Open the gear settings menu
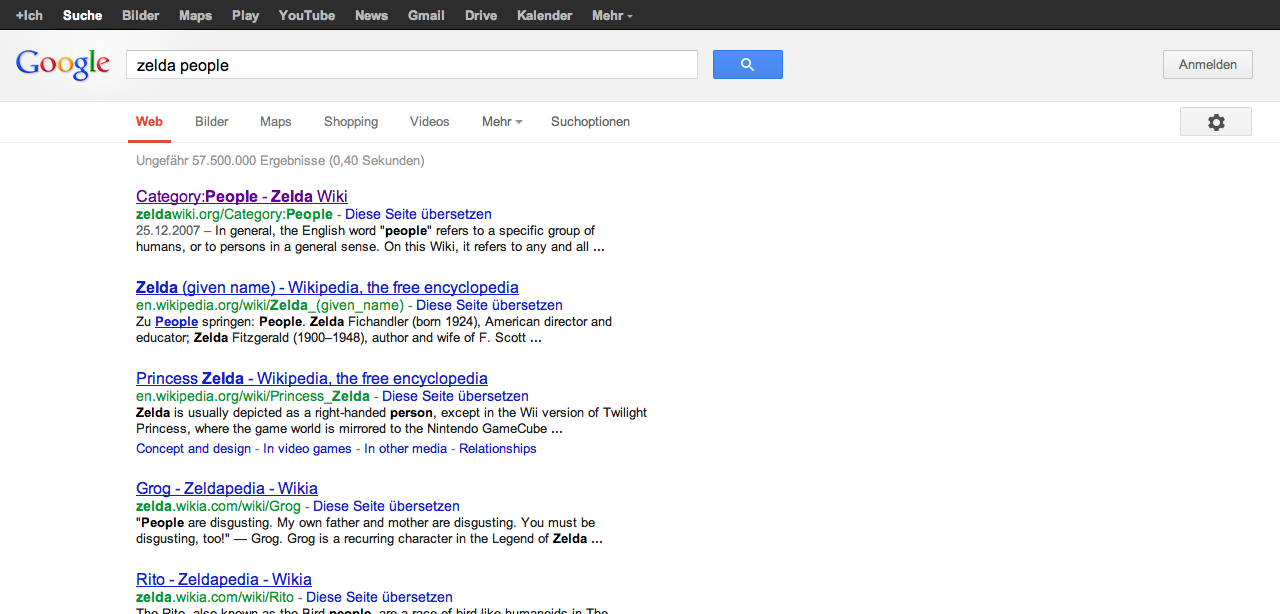Viewport: 1280px width, 614px height. click(1215, 122)
